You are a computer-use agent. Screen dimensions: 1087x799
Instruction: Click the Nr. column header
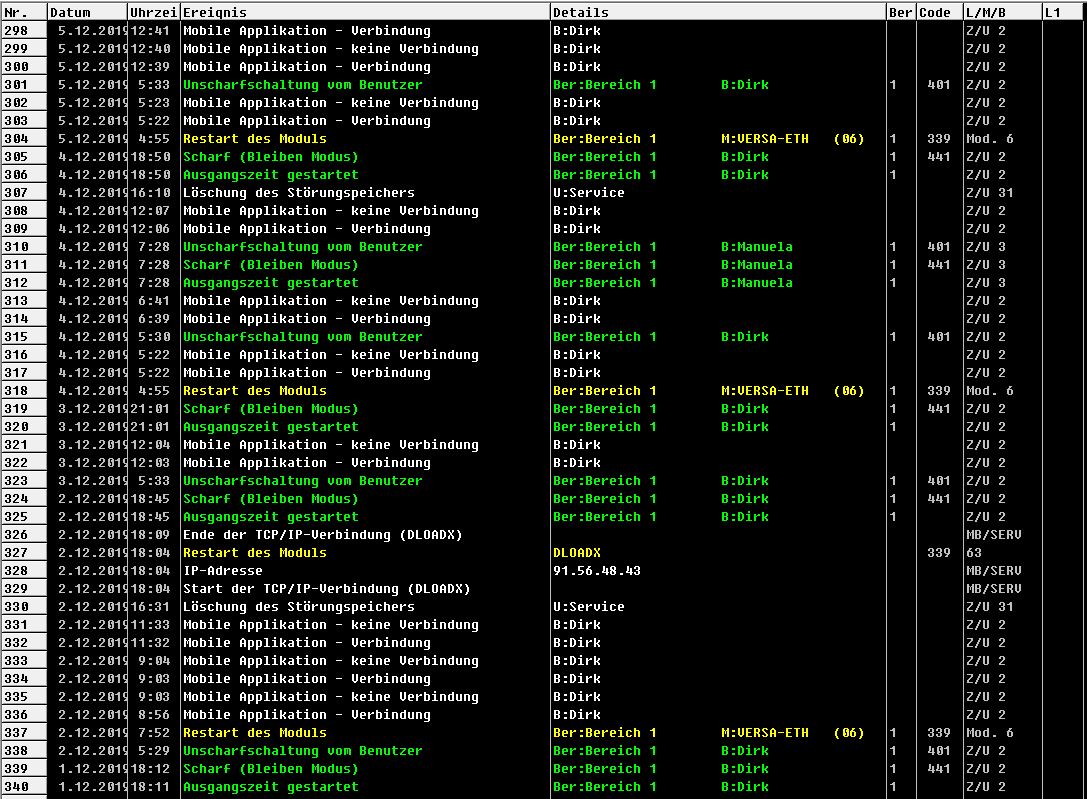coord(23,12)
